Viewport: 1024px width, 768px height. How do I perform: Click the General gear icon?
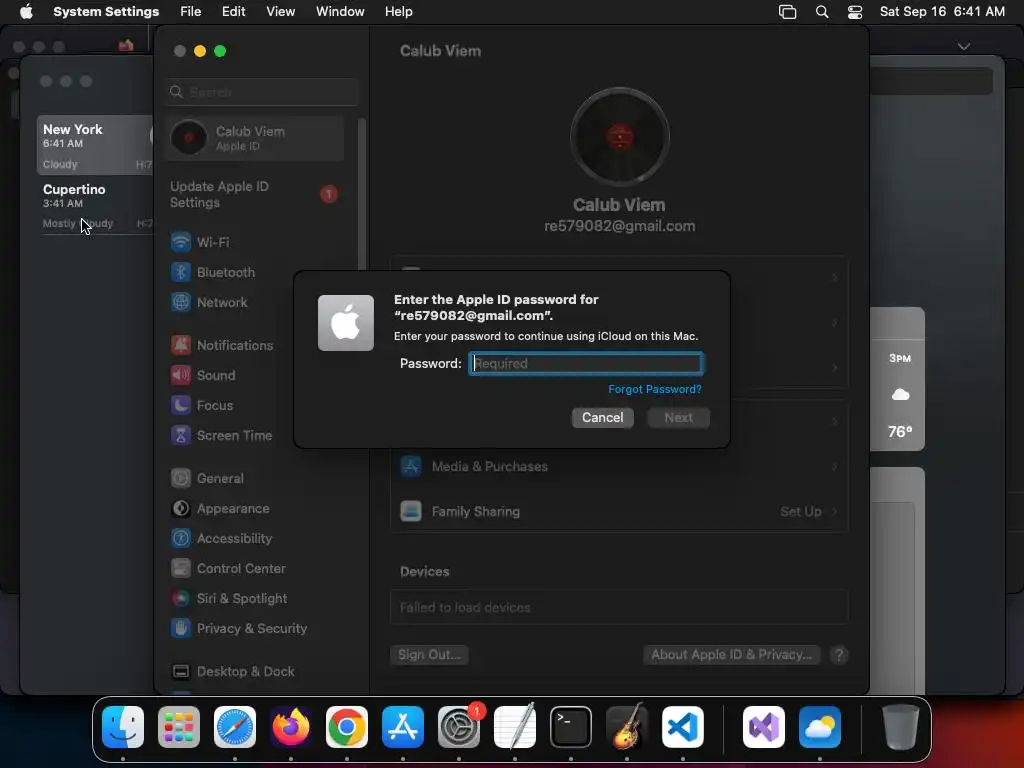(181, 478)
